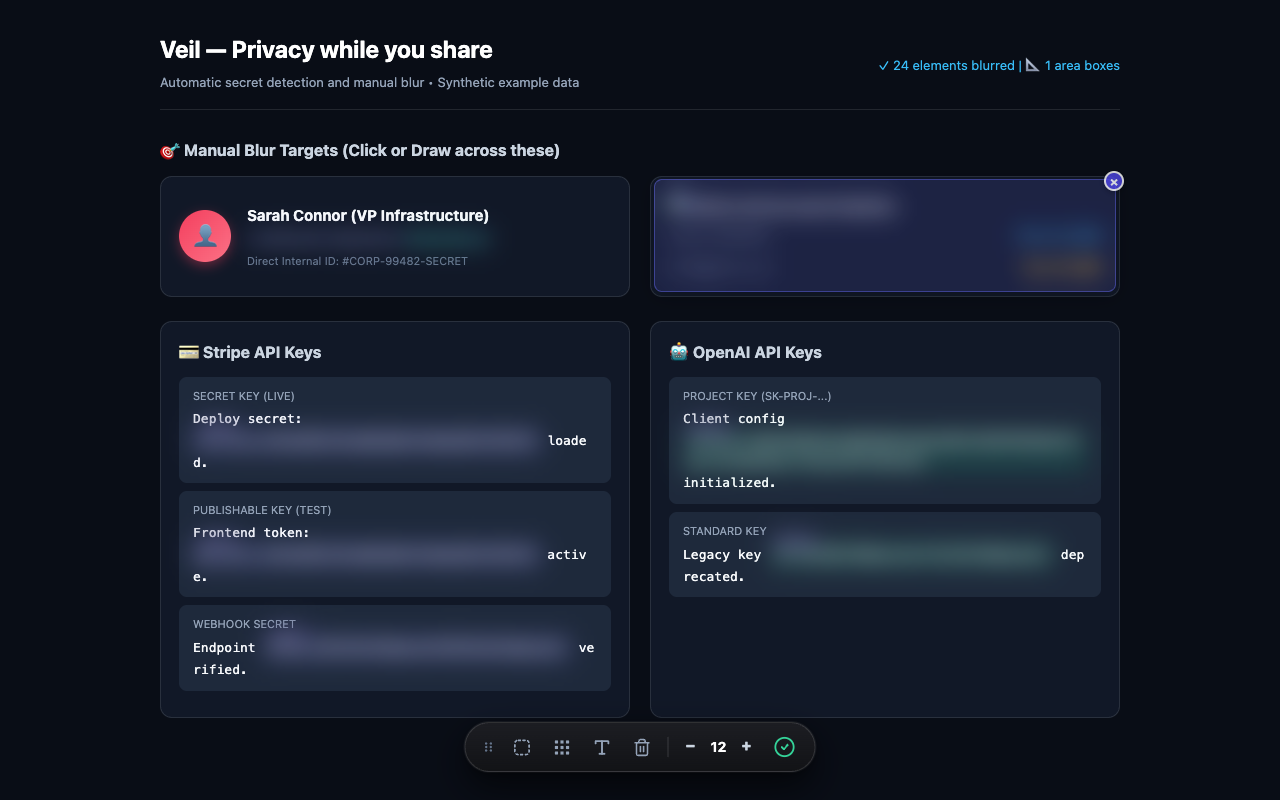Activate the text tool (T icon)

[x=602, y=747]
